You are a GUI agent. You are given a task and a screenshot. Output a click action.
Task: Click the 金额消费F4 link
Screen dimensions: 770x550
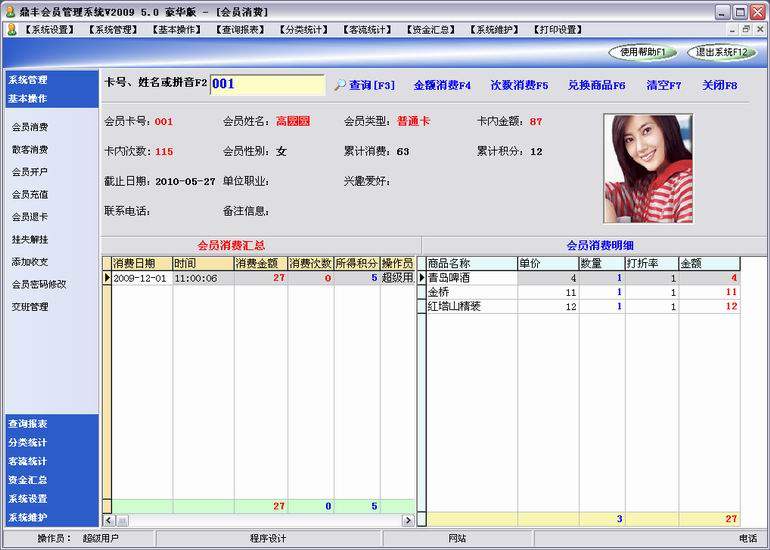pyautogui.click(x=442, y=85)
